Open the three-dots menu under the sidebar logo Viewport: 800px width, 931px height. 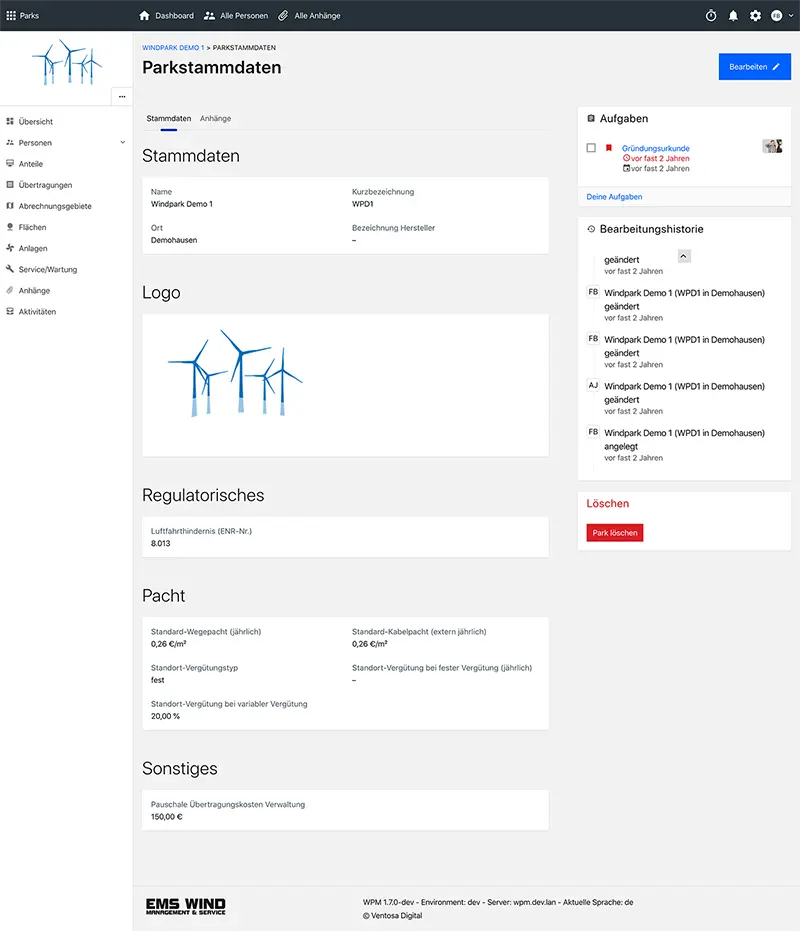tap(122, 97)
